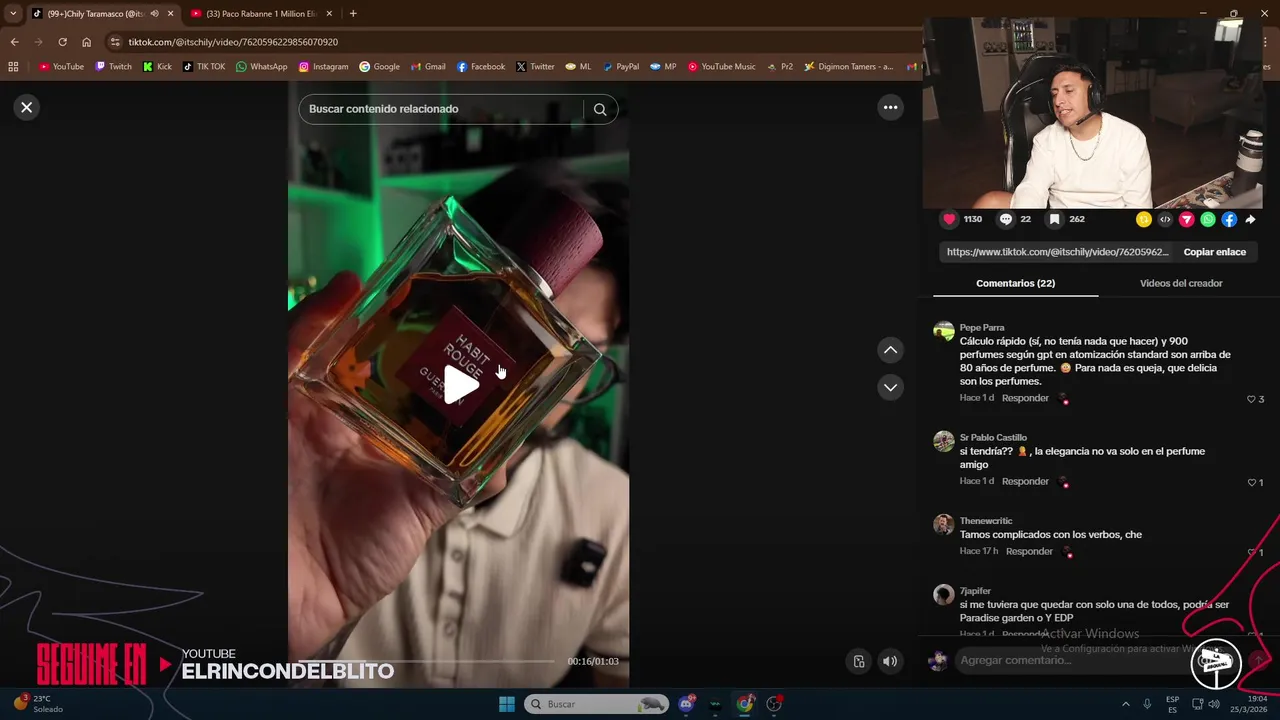Reload the current page
Viewport: 1280px width, 720px height.
62,42
